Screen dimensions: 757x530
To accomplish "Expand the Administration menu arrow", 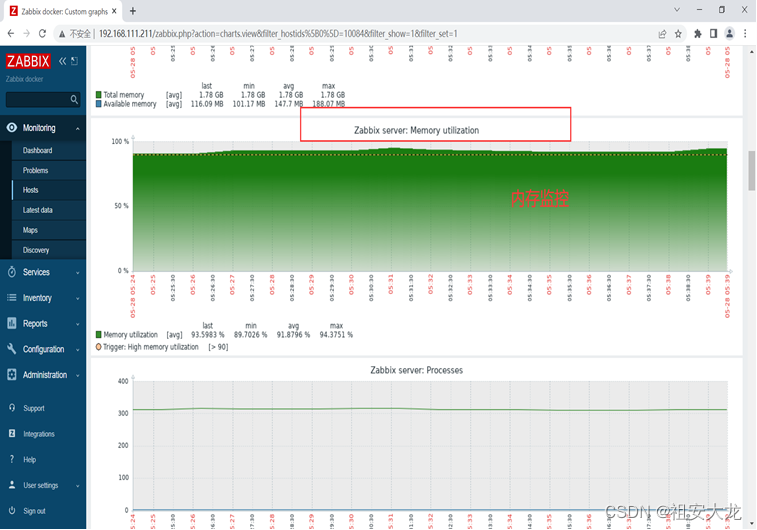I will click(x=77, y=376).
